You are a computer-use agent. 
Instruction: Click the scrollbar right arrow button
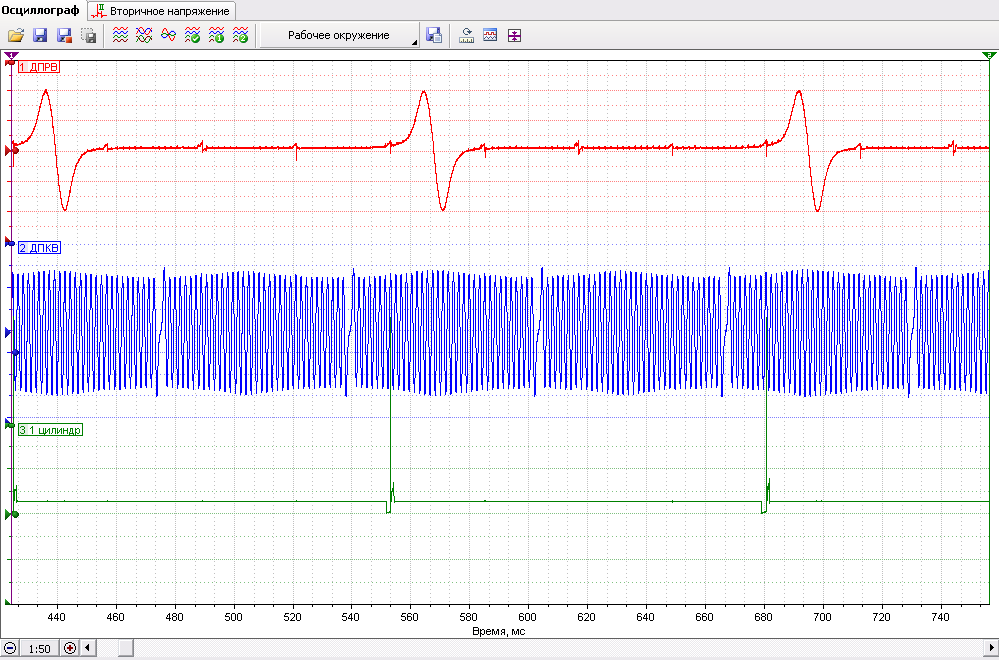(992, 649)
